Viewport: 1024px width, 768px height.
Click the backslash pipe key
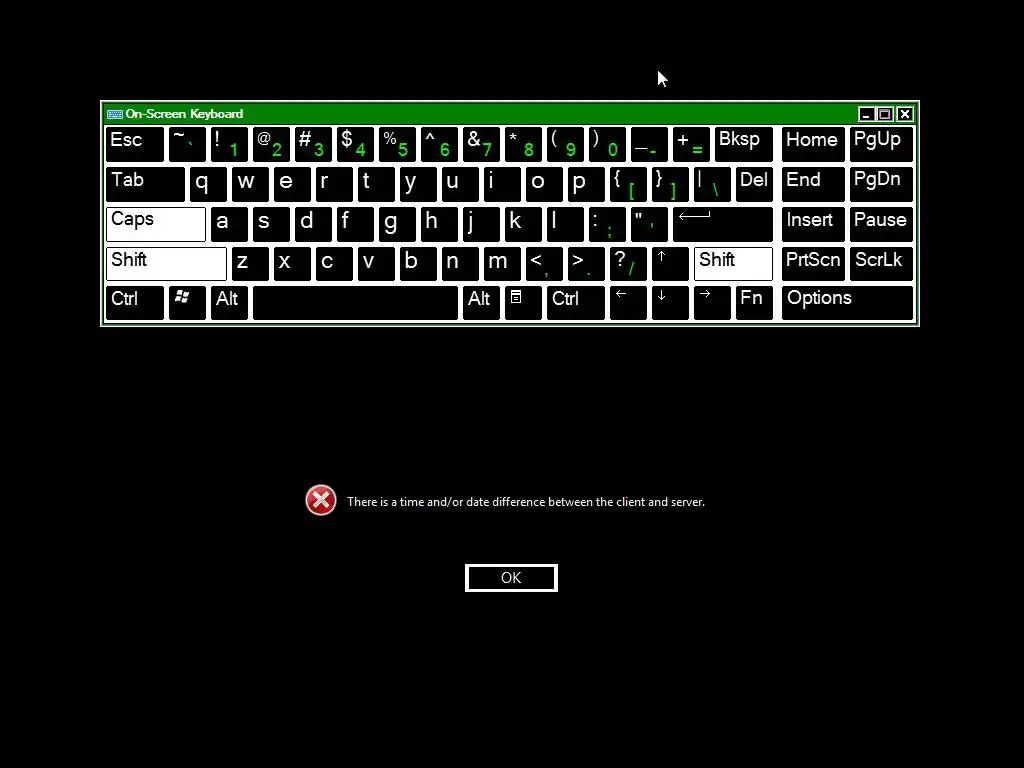(x=712, y=184)
